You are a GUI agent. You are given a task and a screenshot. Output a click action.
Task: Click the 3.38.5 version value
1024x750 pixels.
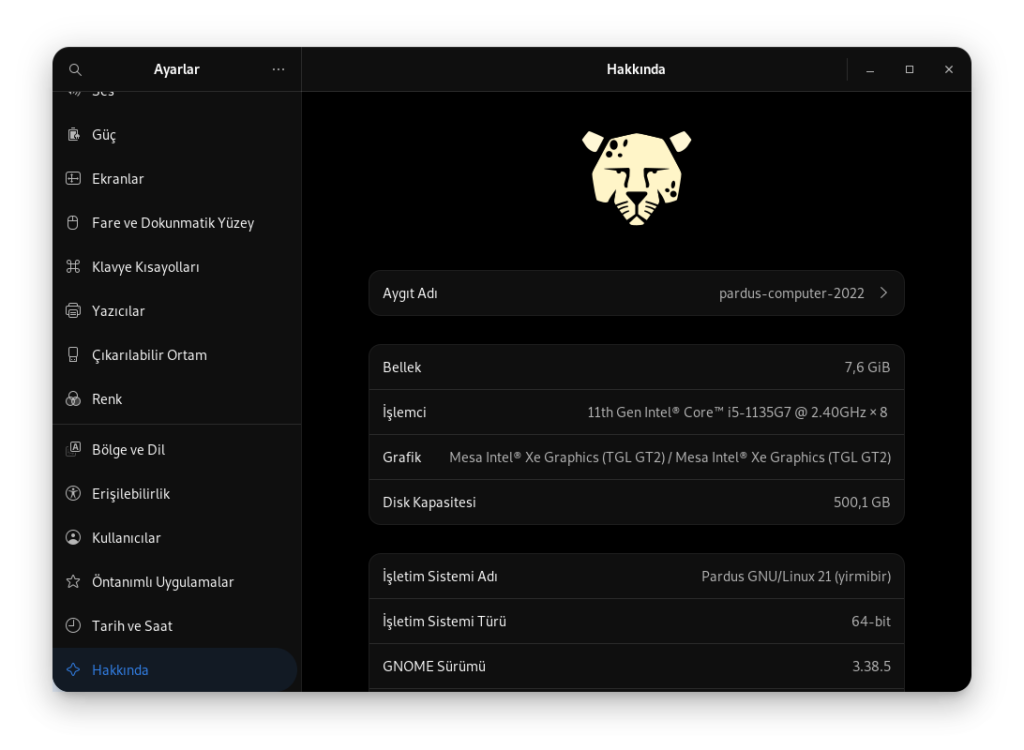click(871, 666)
